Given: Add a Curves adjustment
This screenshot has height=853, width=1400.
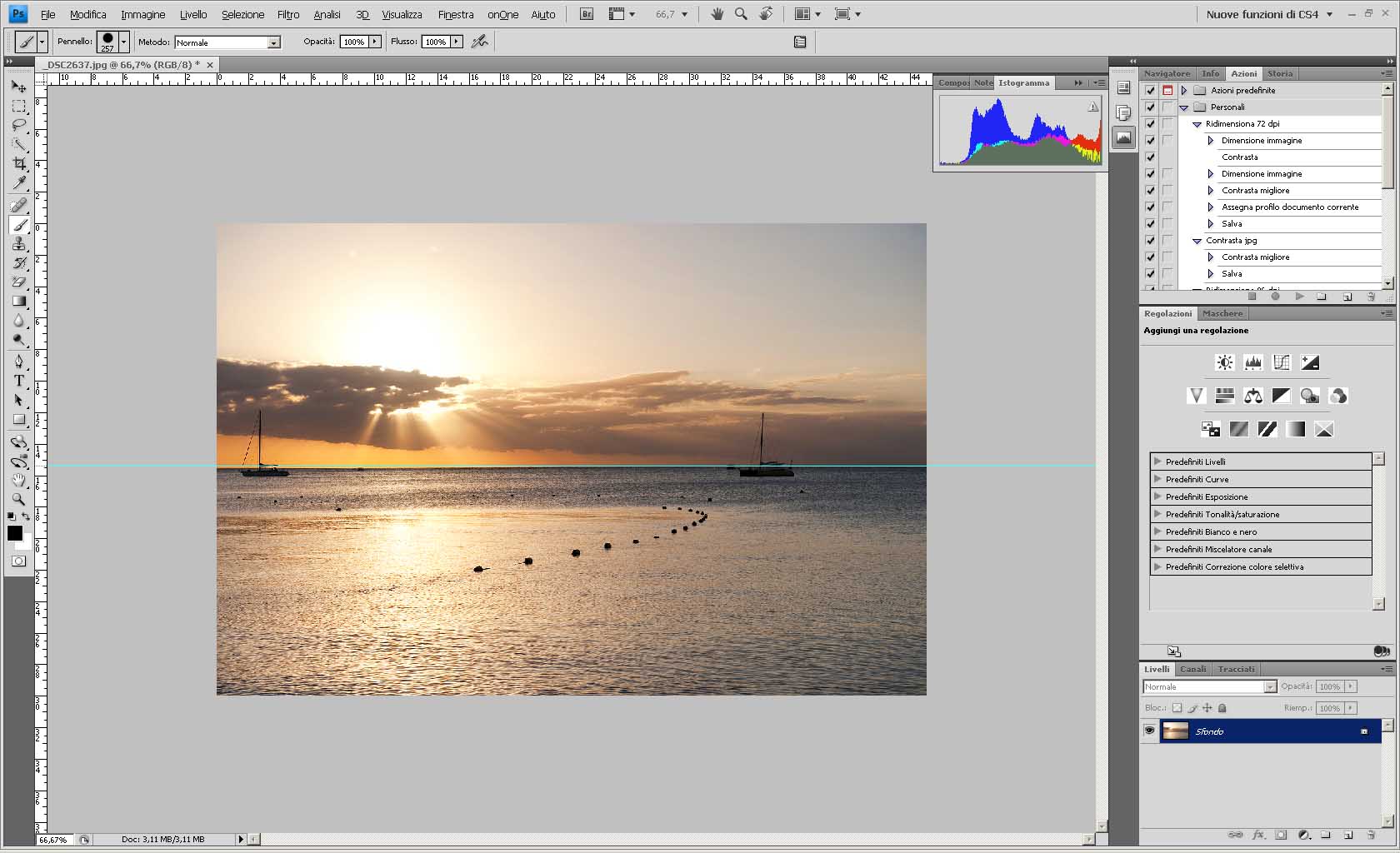Looking at the screenshot, I should click(x=1282, y=362).
